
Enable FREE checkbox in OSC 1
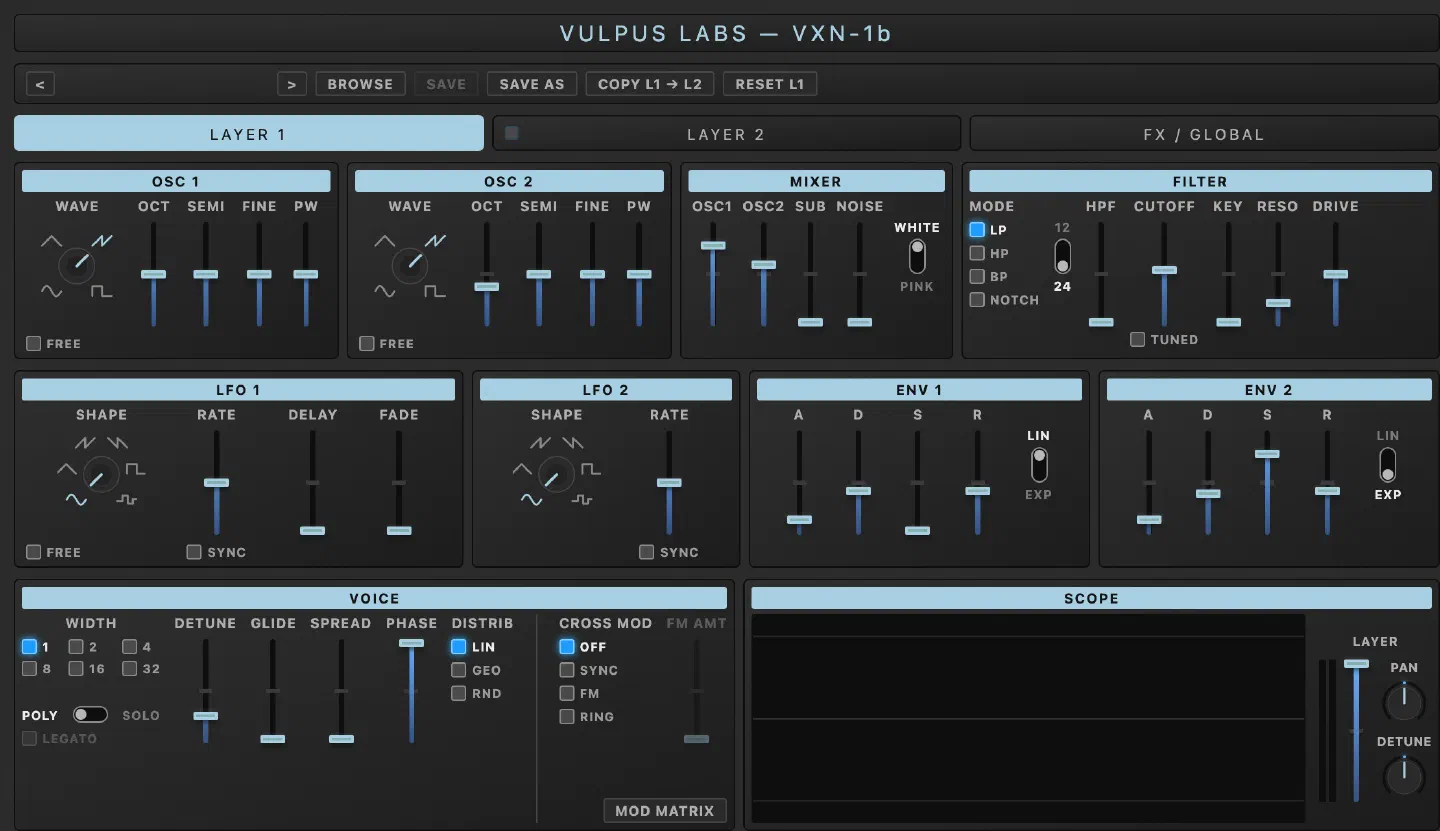point(34,343)
